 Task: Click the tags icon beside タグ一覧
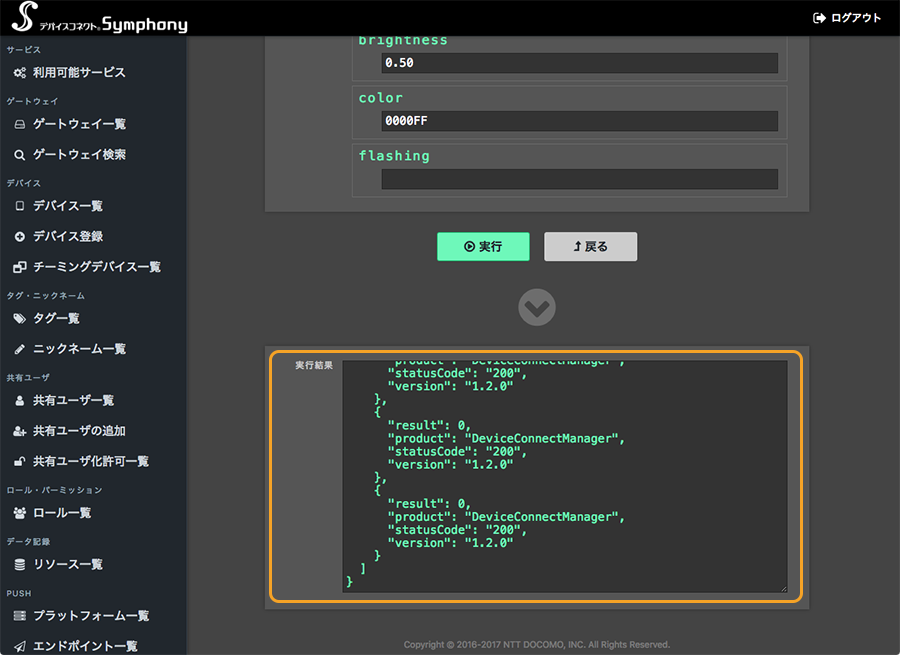pyautogui.click(x=20, y=318)
